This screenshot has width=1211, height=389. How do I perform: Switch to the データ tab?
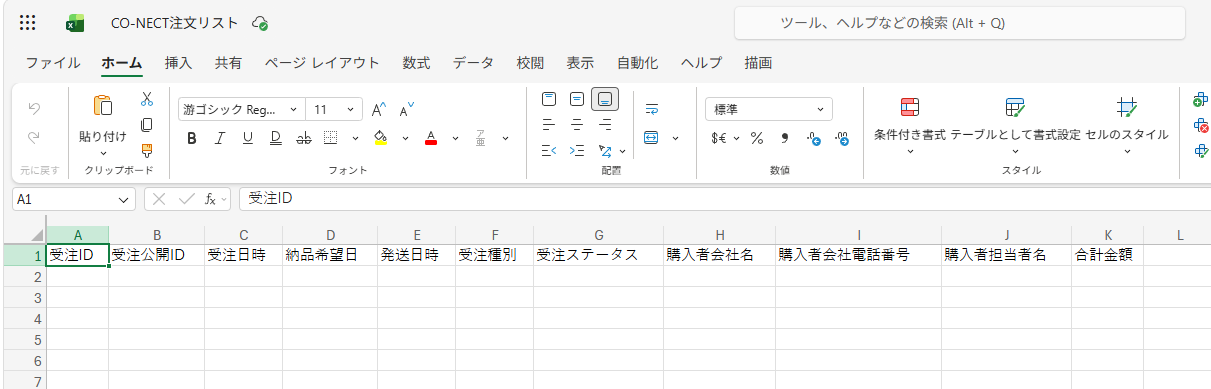click(x=473, y=62)
